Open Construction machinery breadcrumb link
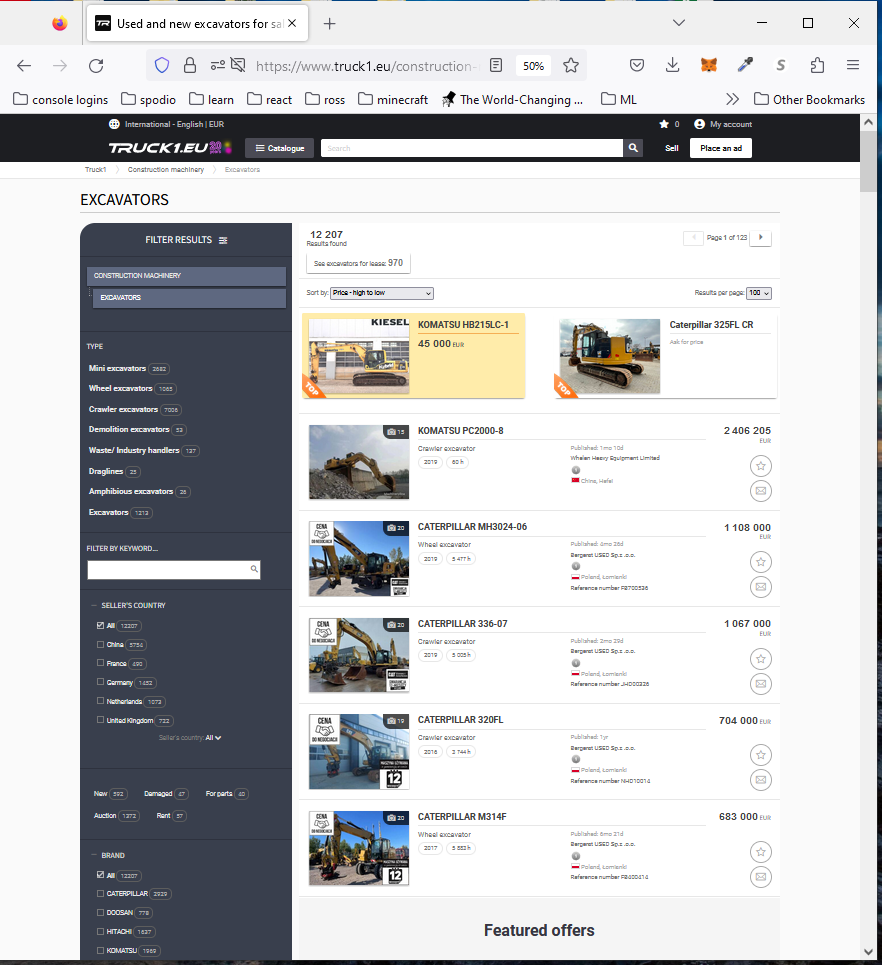Image resolution: width=882 pixels, height=965 pixels. (x=166, y=169)
